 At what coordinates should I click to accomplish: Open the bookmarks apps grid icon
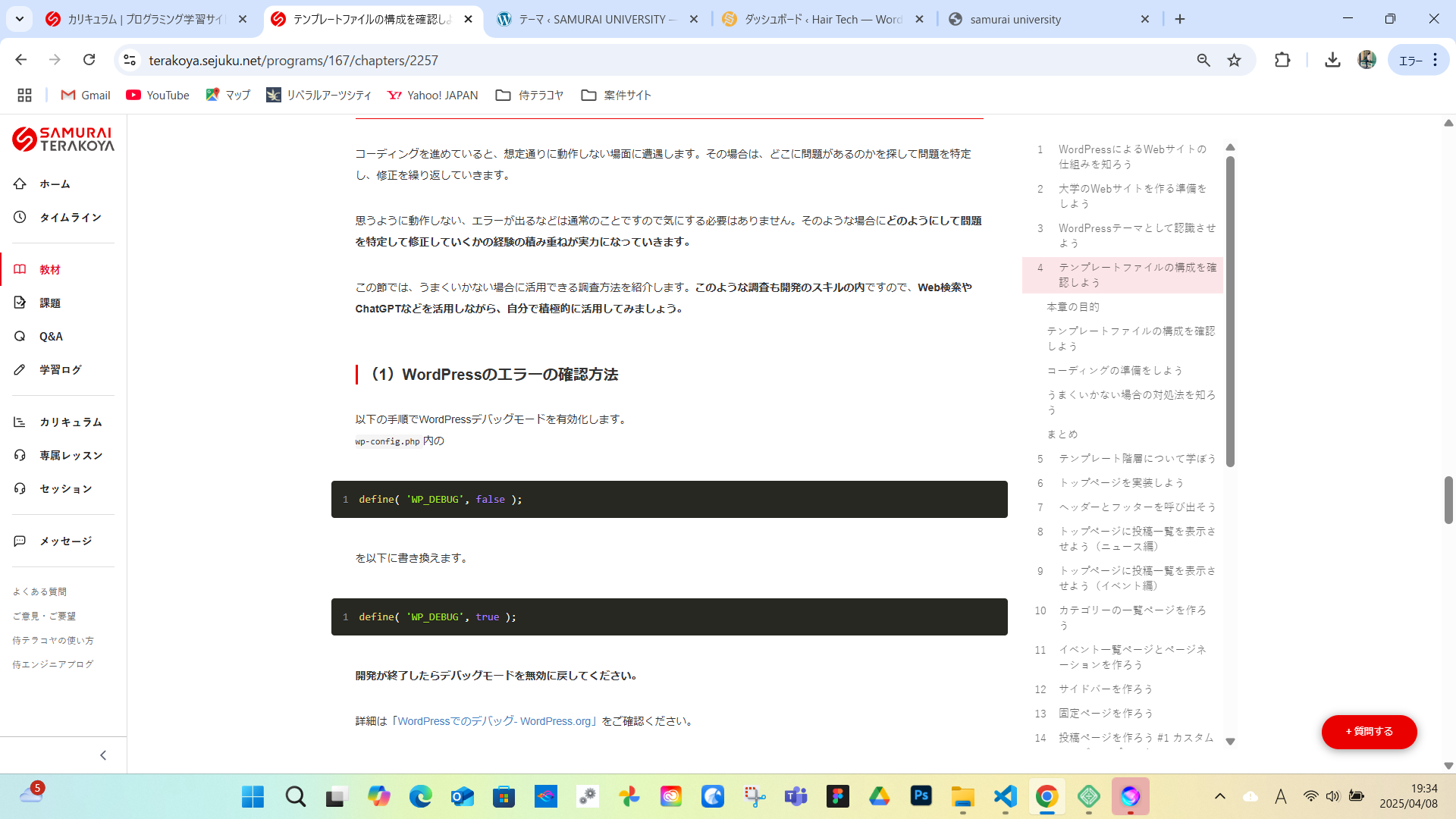pyautogui.click(x=24, y=95)
